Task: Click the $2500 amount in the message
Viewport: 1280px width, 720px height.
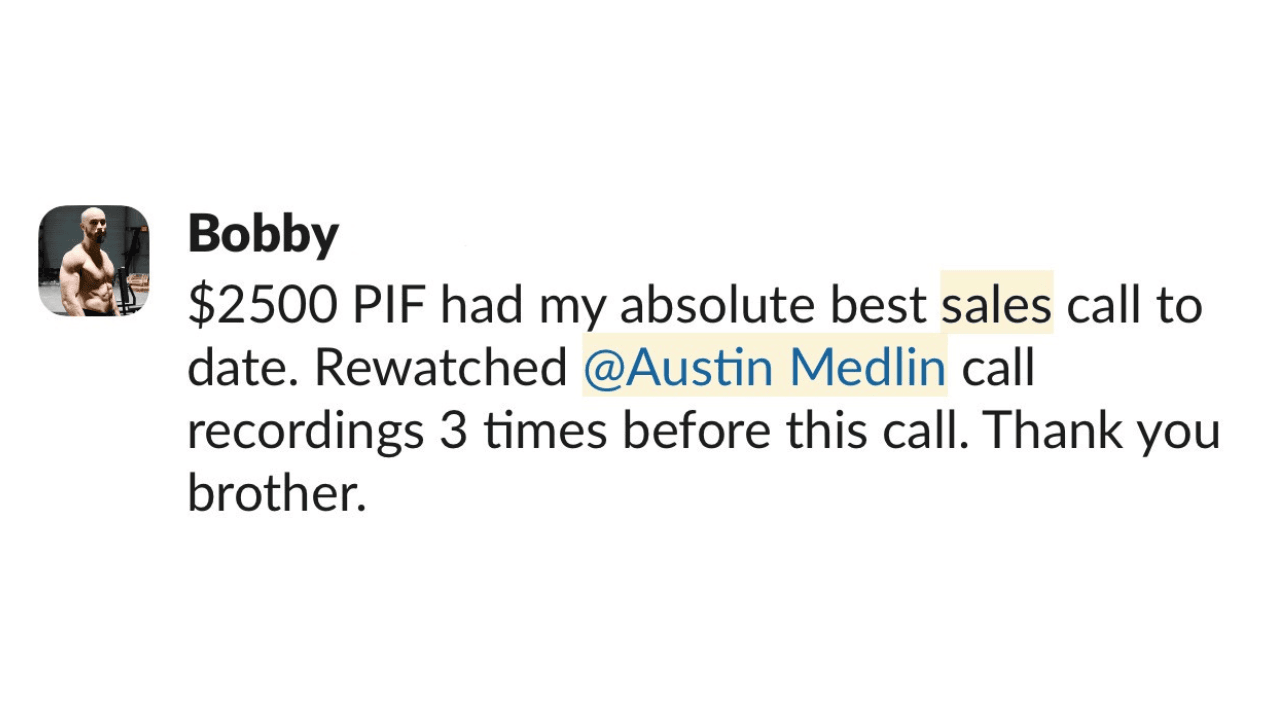Action: (263, 306)
